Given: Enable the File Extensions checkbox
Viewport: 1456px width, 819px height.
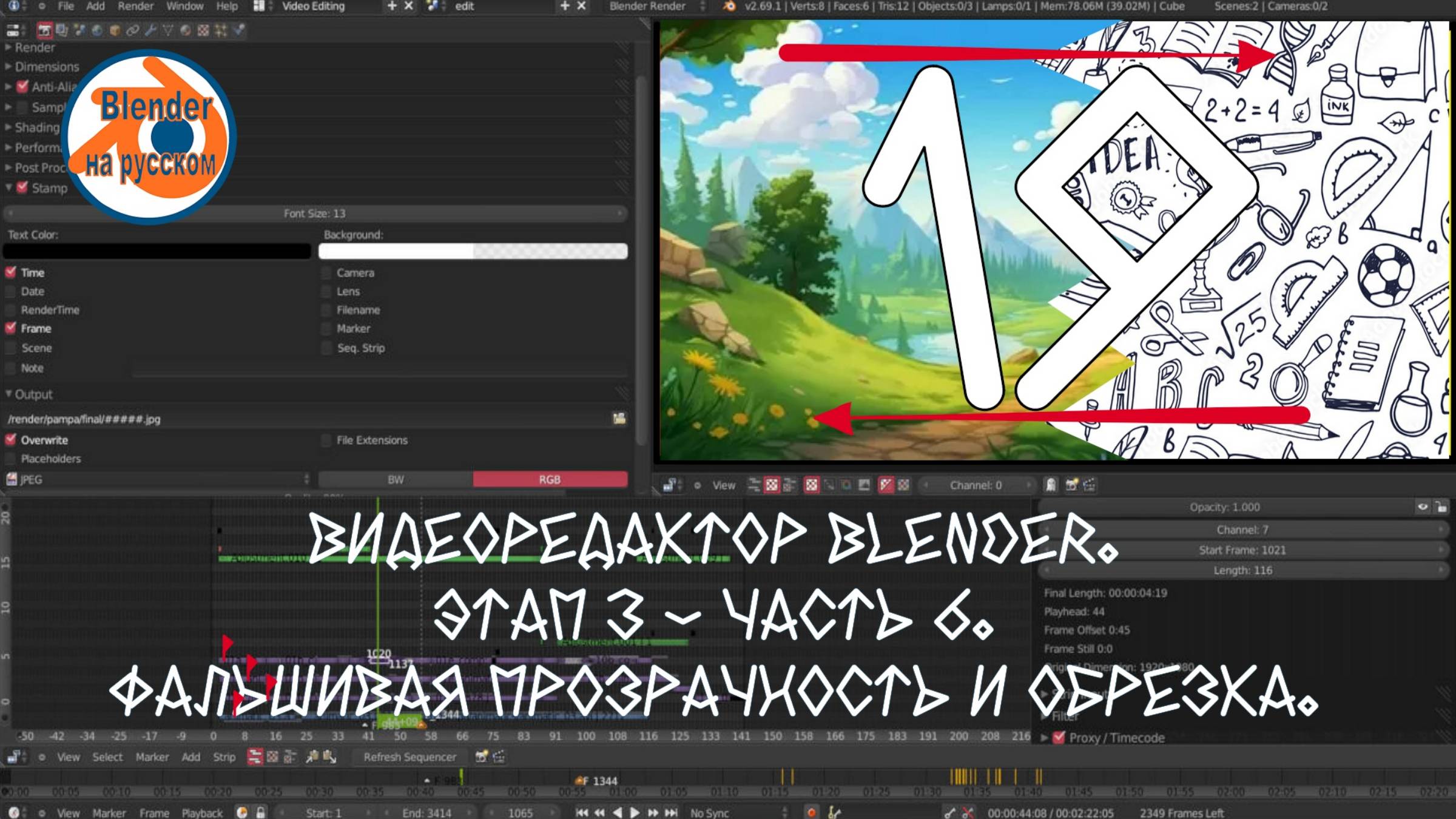Looking at the screenshot, I should [x=326, y=440].
